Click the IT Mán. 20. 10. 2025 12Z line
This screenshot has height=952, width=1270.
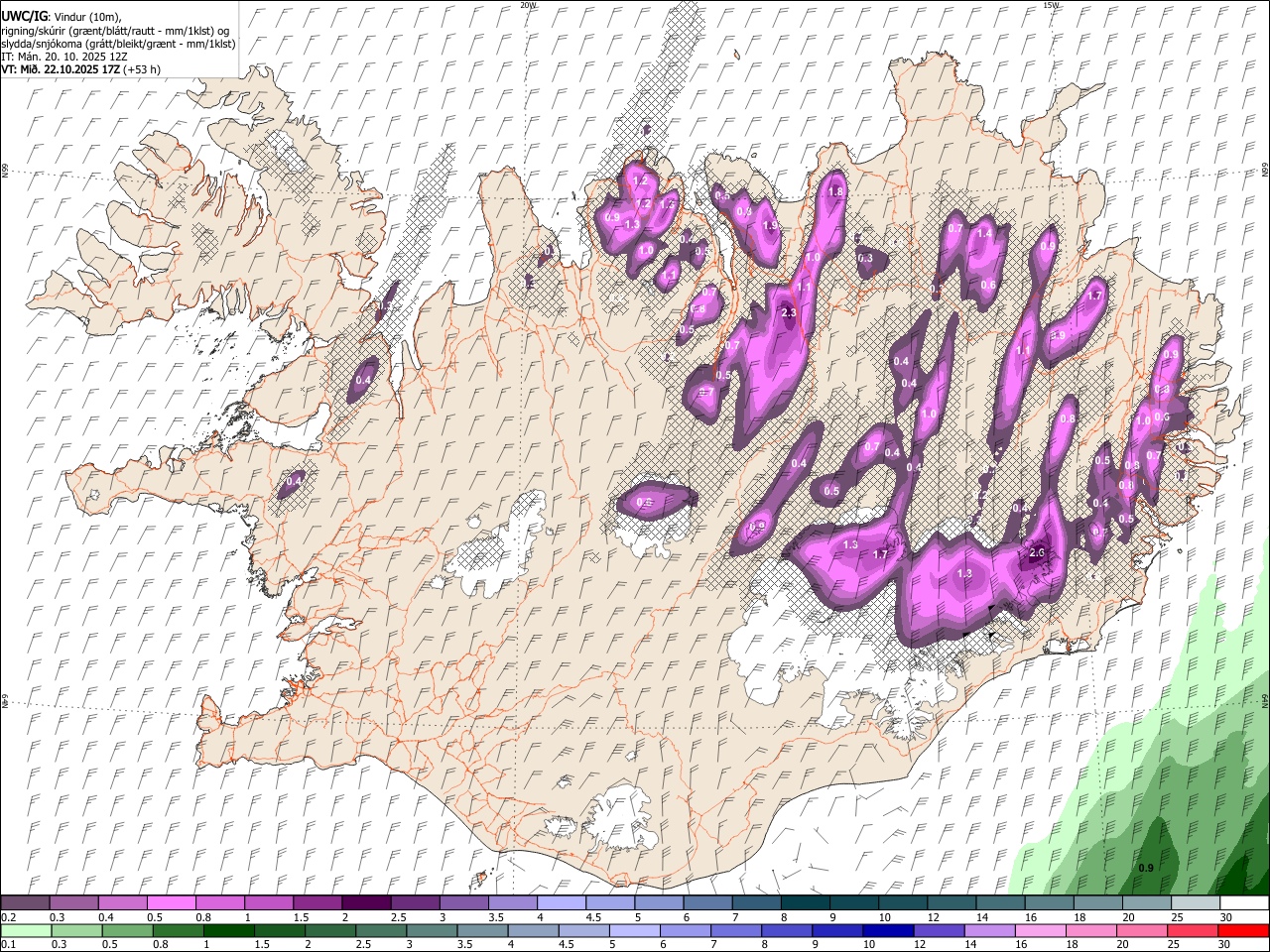pos(64,57)
